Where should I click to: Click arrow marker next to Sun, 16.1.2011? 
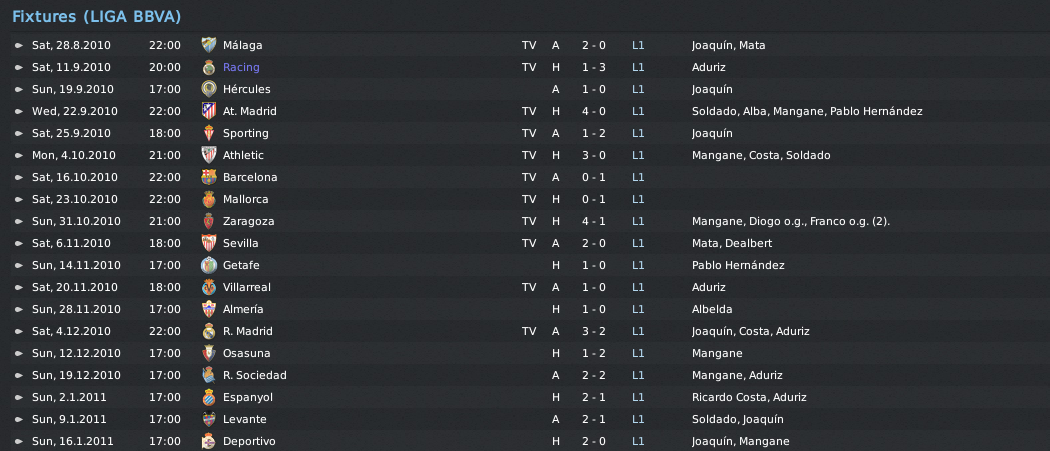(19, 442)
